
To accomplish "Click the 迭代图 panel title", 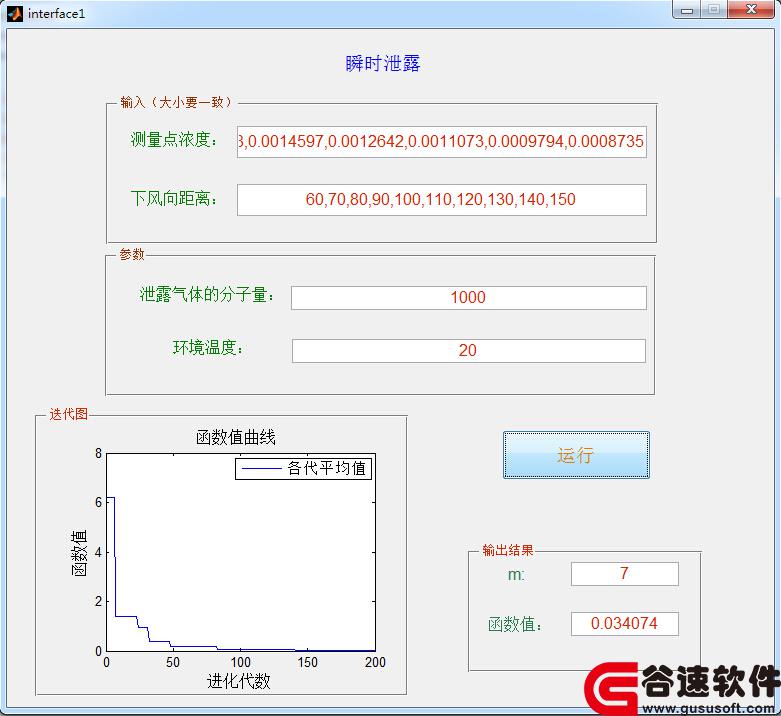I will [68, 414].
